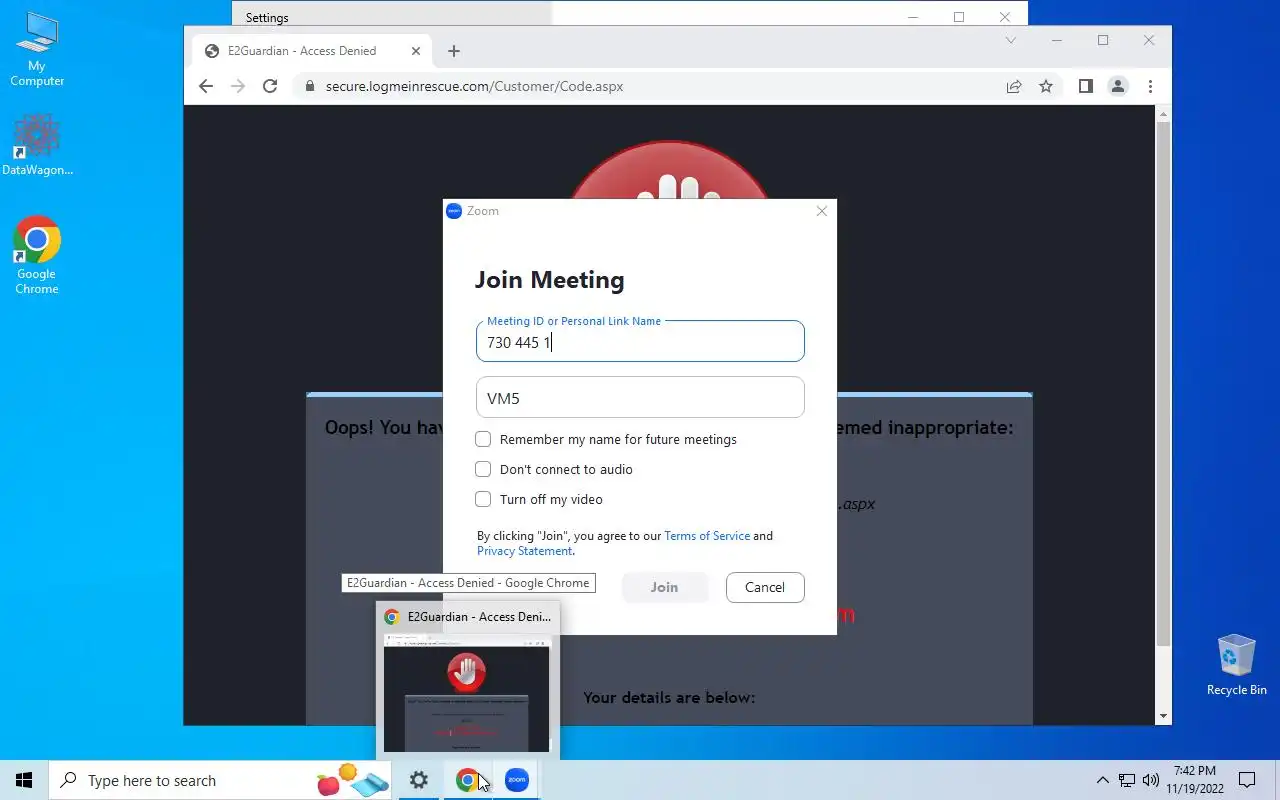The height and width of the screenshot is (800, 1280).
Task: Open the Terms of Service link
Action: [x=707, y=536]
